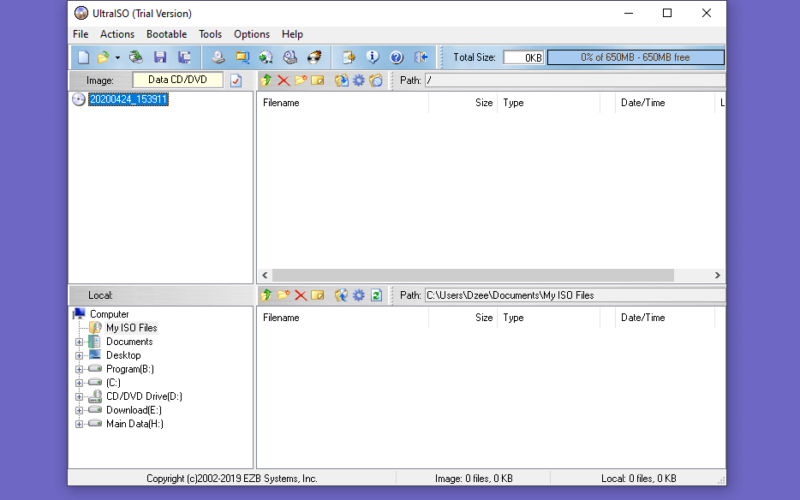Screen dimensions: 800x500
Task: Click the Save floppy disk icon
Action: click(x=160, y=57)
